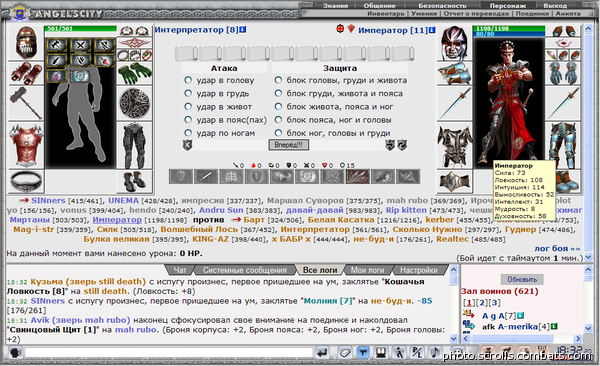This screenshot has width=600, height=366.
Task: Click the round shield equipment icon
Action: pyautogui.click(x=134, y=103)
